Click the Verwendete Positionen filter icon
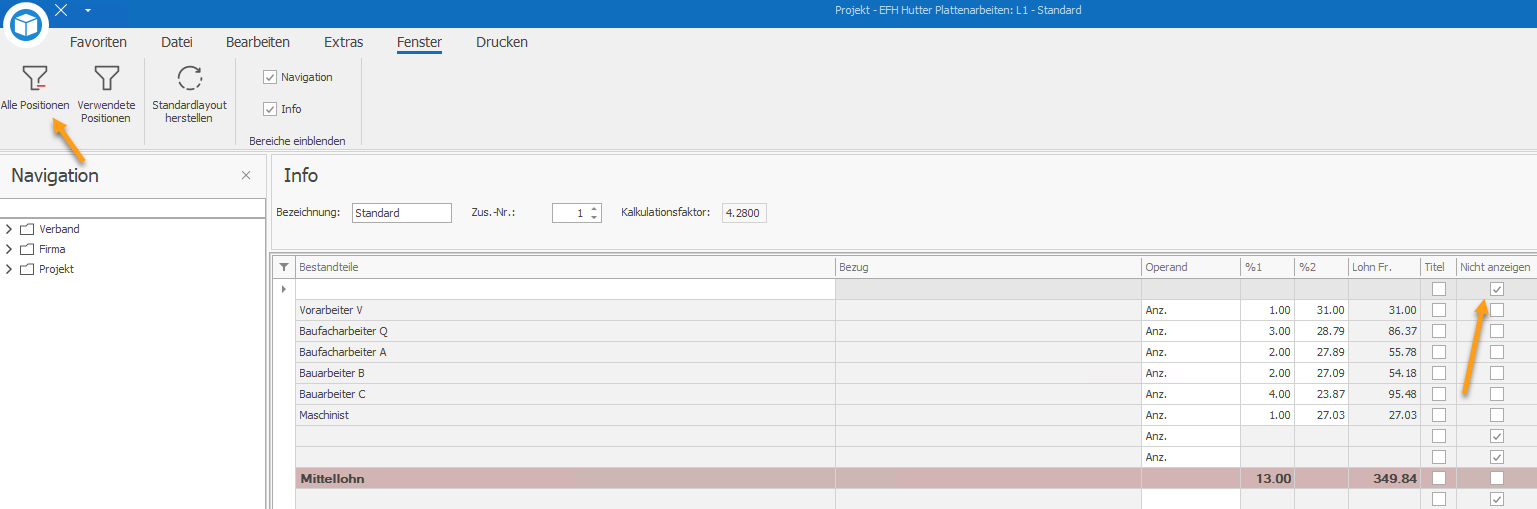The width and height of the screenshot is (1537, 509). coord(106,78)
